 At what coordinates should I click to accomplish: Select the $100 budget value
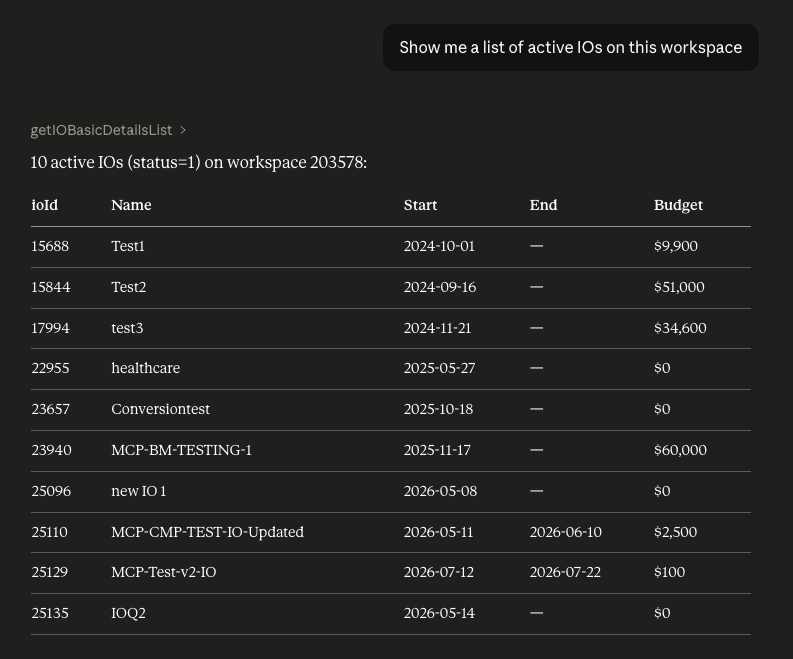[x=669, y=572]
